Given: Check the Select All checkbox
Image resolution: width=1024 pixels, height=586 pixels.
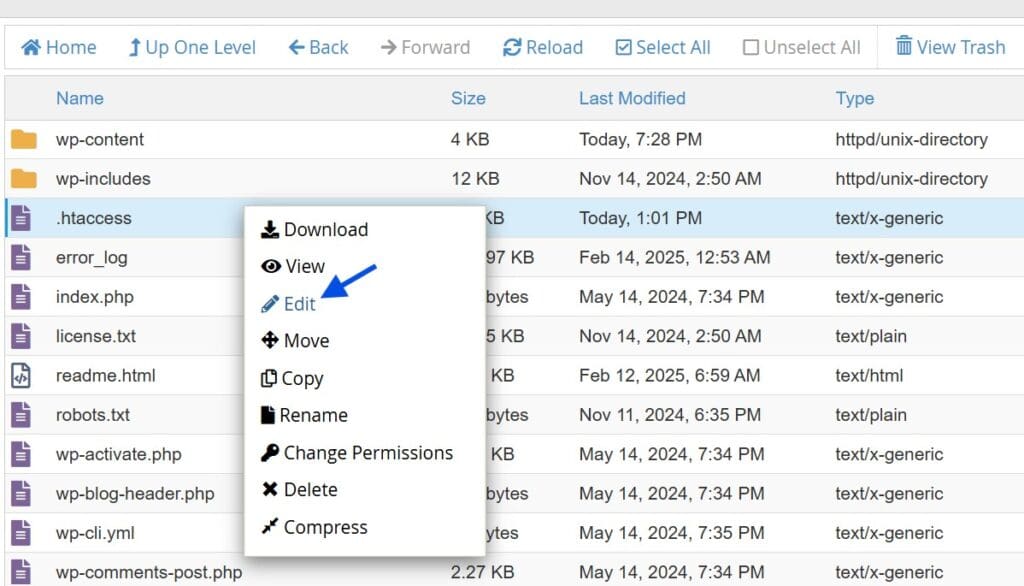Looking at the screenshot, I should [624, 47].
